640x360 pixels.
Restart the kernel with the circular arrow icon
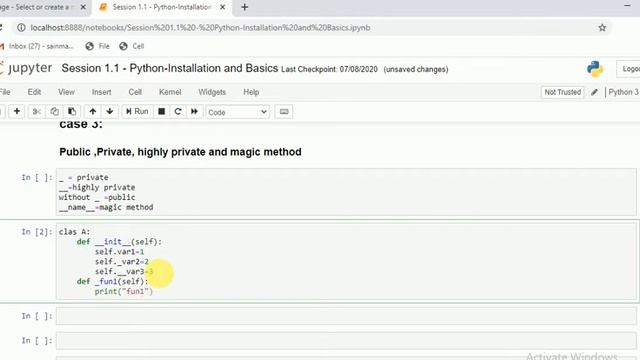(178, 111)
